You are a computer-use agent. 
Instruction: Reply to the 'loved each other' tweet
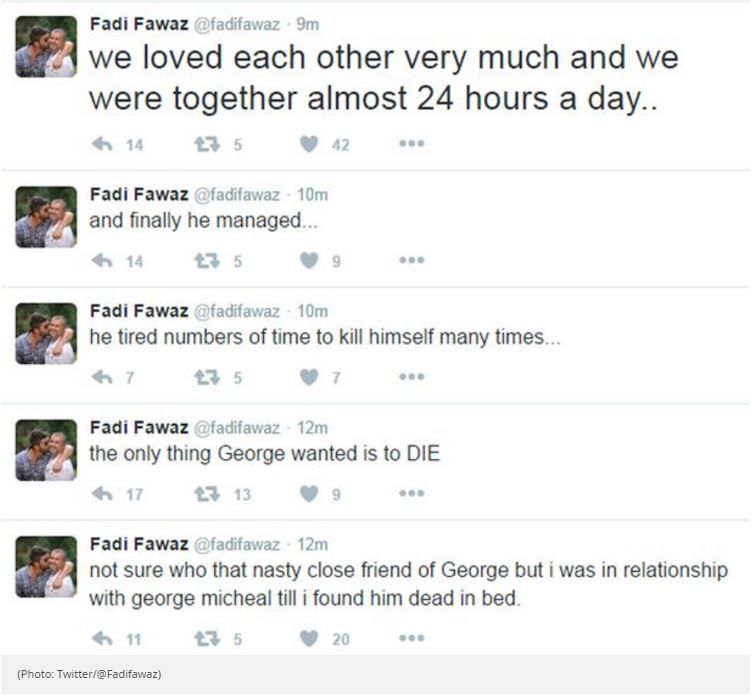tap(102, 144)
